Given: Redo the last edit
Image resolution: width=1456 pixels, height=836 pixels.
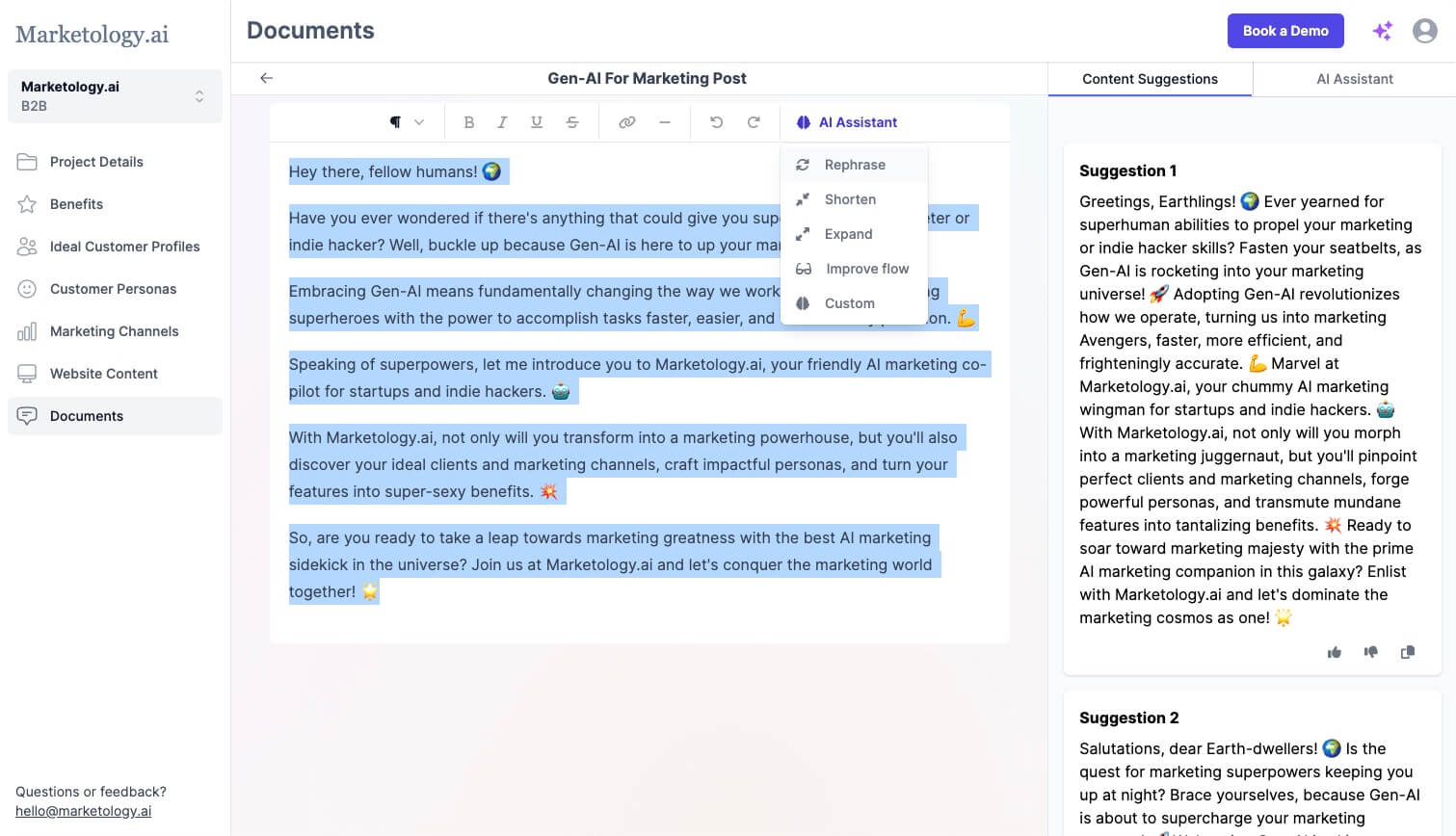Looking at the screenshot, I should point(754,122).
